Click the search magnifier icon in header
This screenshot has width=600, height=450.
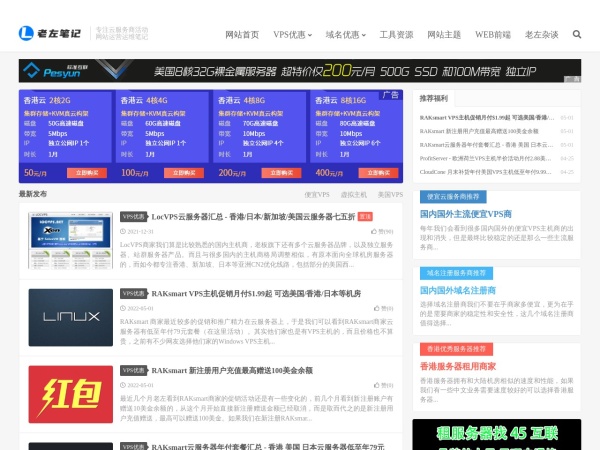coord(577,34)
